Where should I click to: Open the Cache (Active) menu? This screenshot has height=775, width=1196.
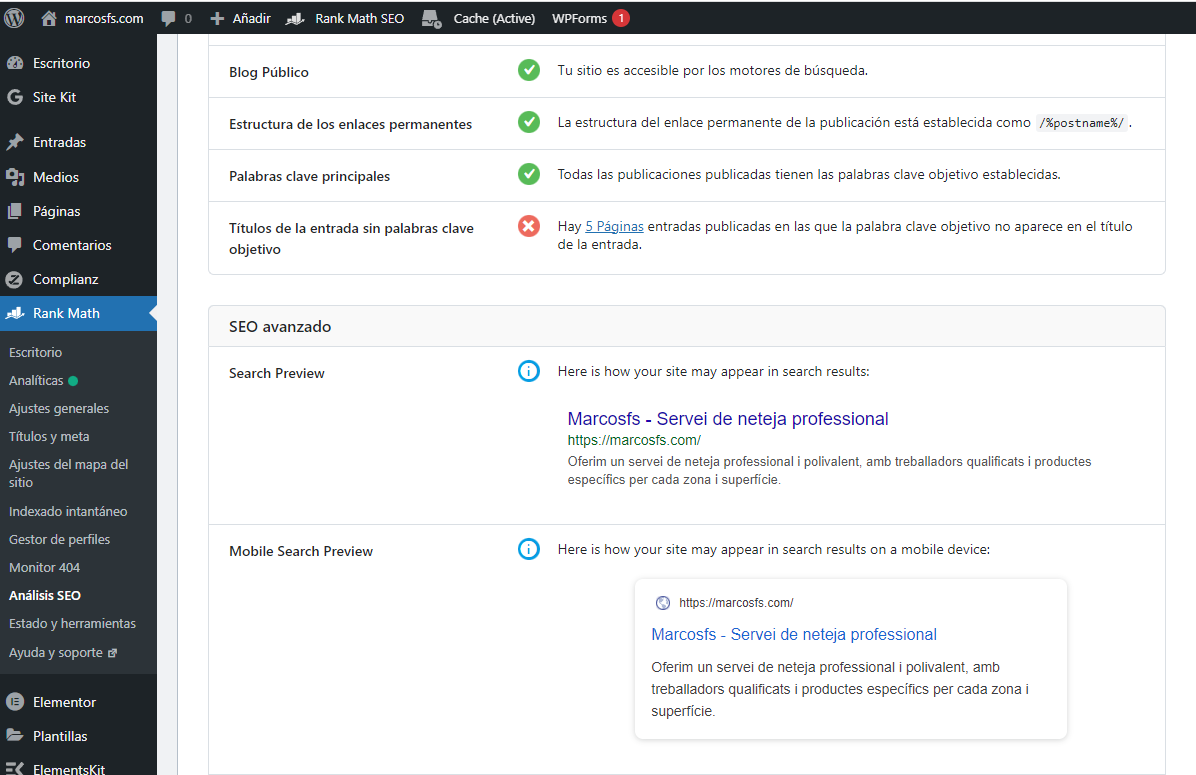click(x=478, y=18)
